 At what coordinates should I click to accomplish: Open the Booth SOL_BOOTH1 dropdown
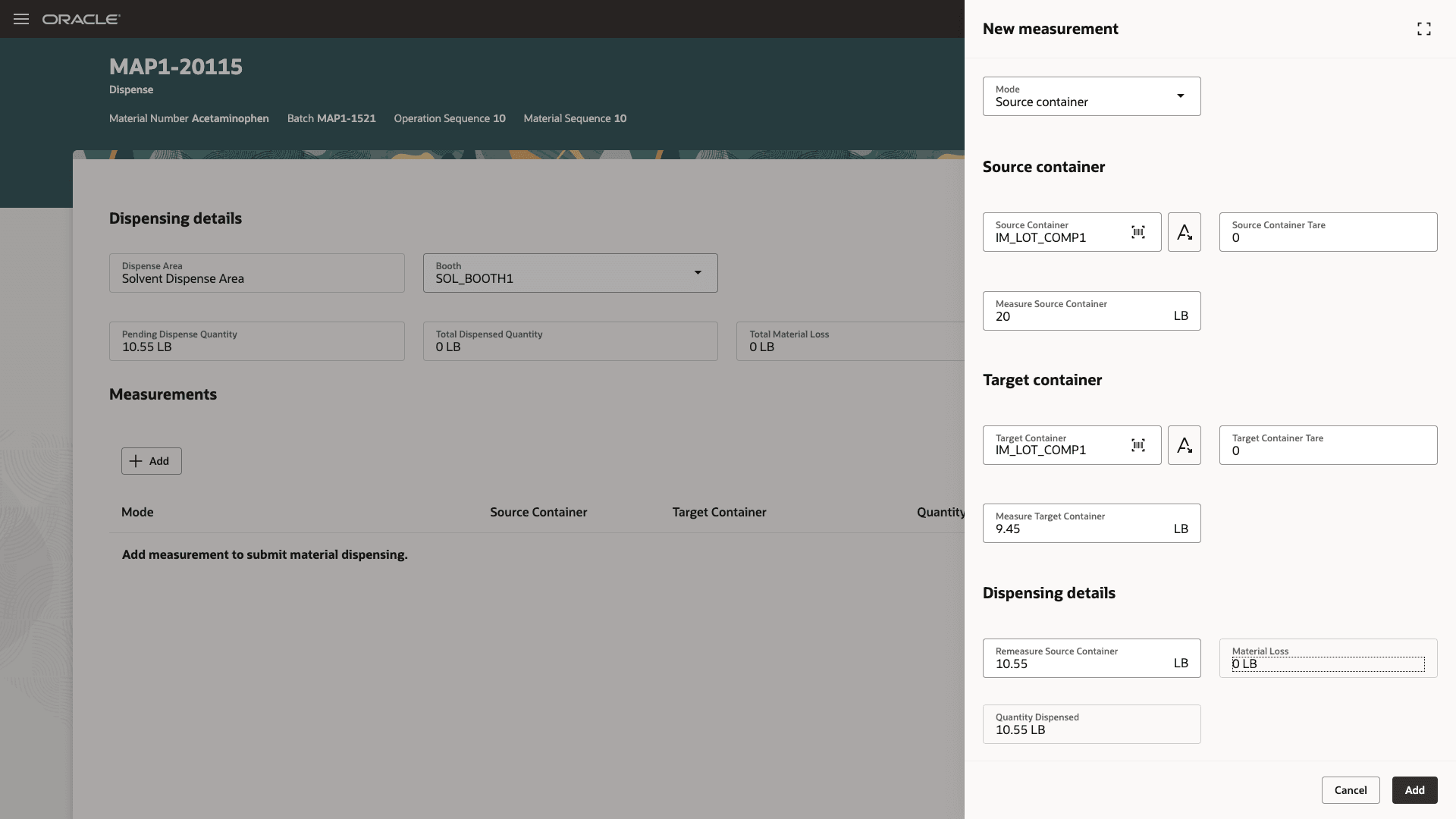(570, 273)
